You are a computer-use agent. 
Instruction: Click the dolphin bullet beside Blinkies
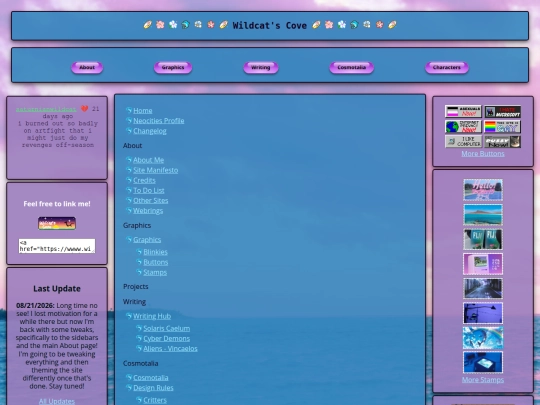pos(139,252)
